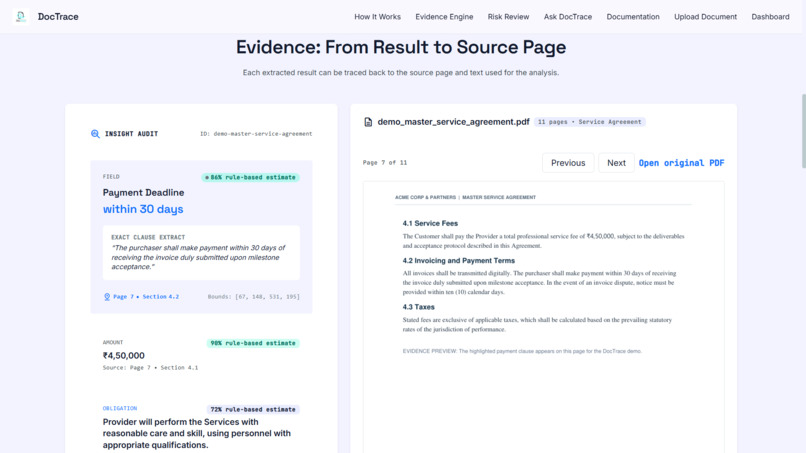Click the PDF file icon beside demo_master_service_agreement.pdf

tap(368, 122)
